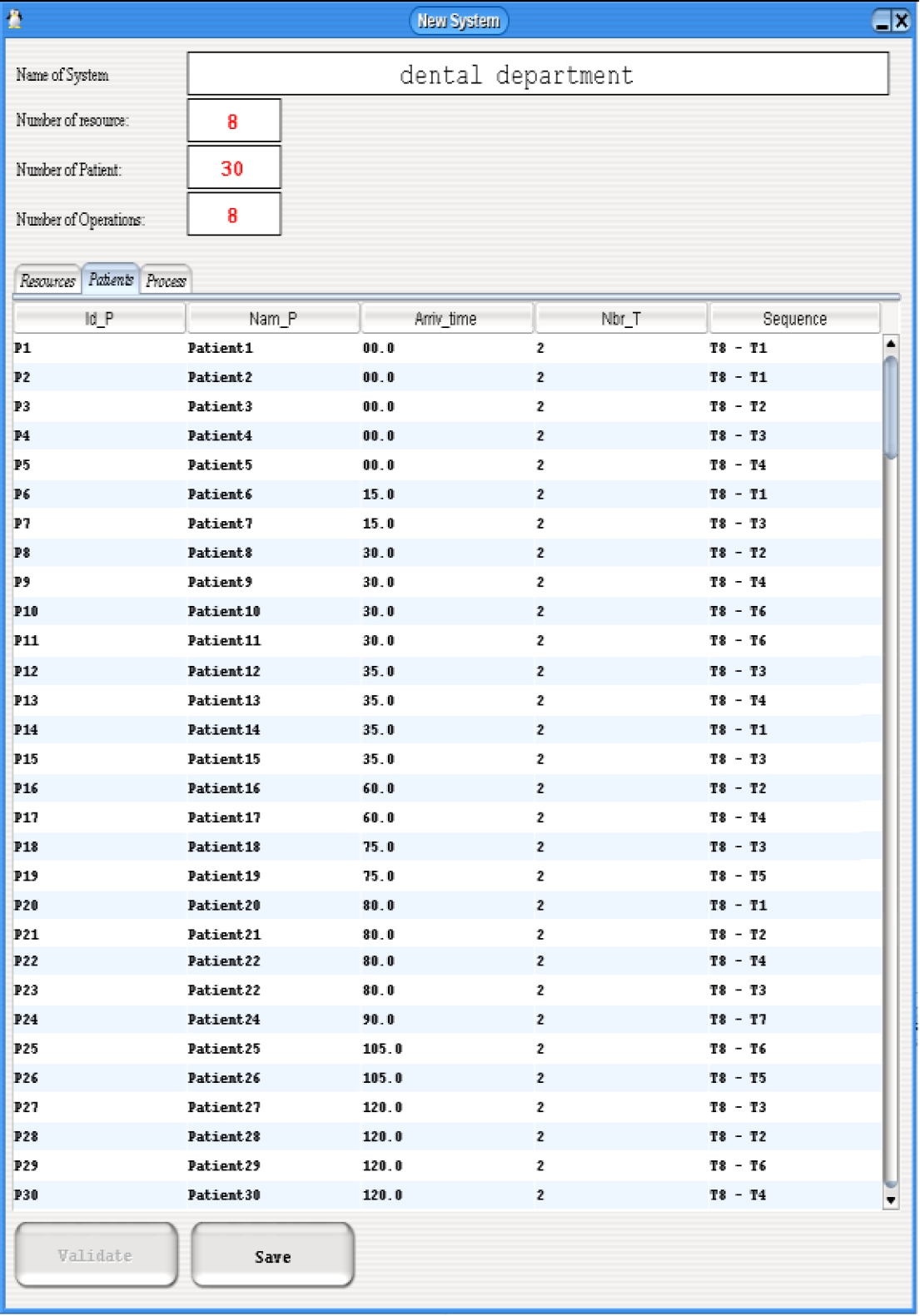
Task: Click the Sequence column header
Action: (794, 319)
